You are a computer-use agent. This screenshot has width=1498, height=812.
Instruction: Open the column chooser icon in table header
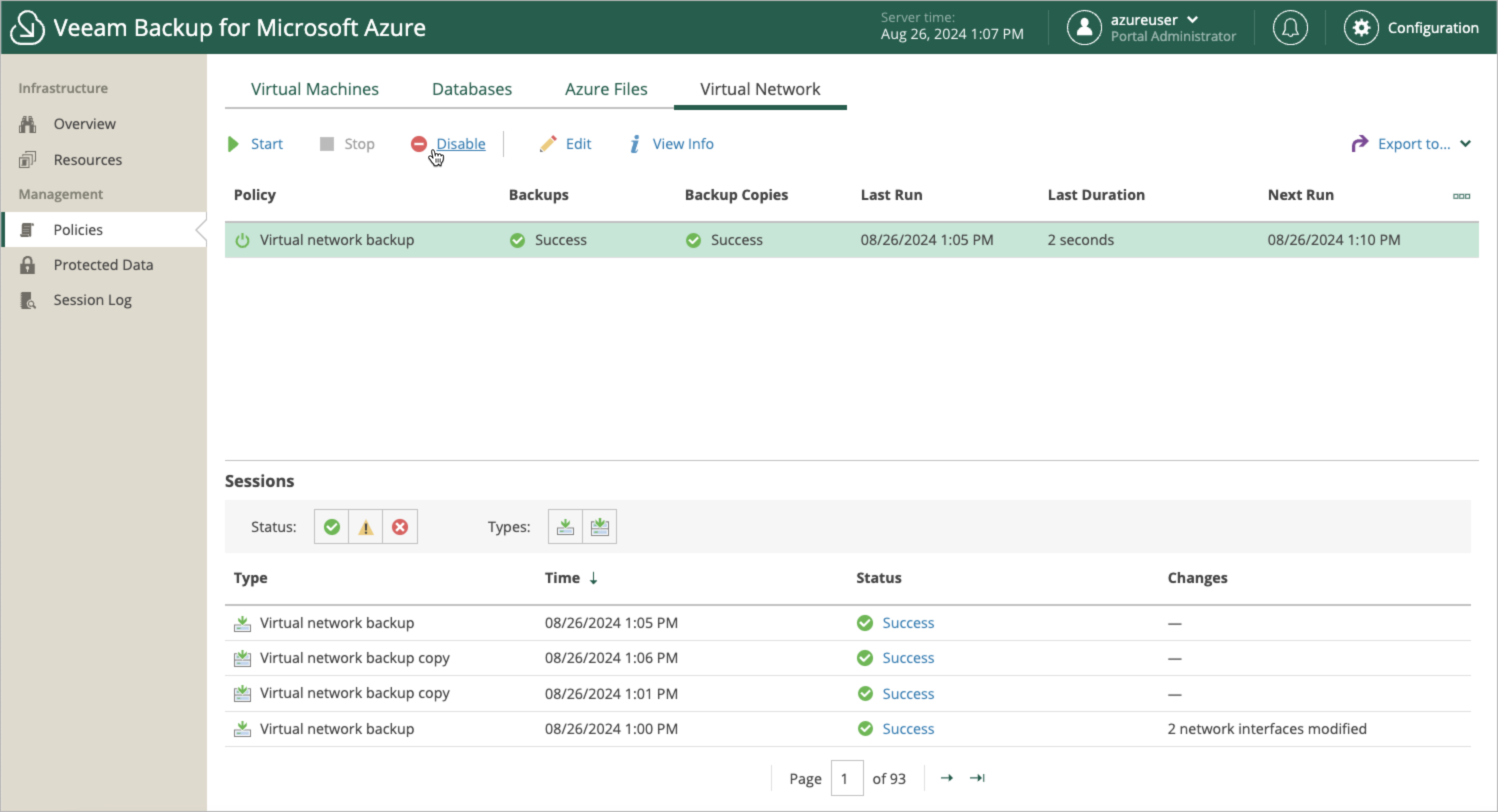pyautogui.click(x=1461, y=196)
